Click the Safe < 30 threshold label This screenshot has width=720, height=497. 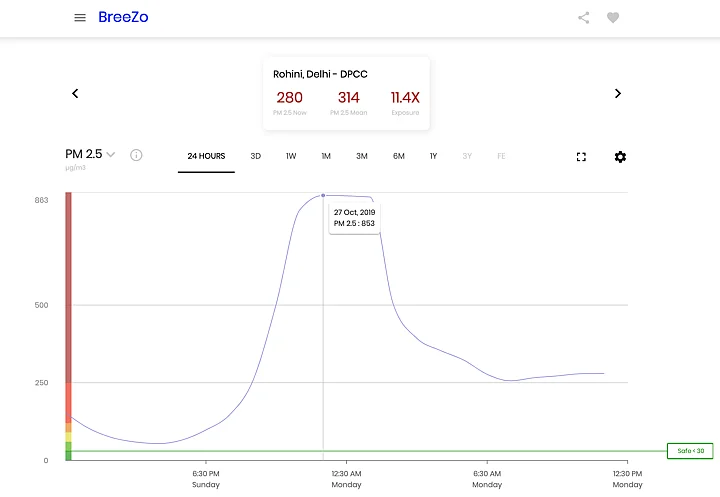coord(690,451)
